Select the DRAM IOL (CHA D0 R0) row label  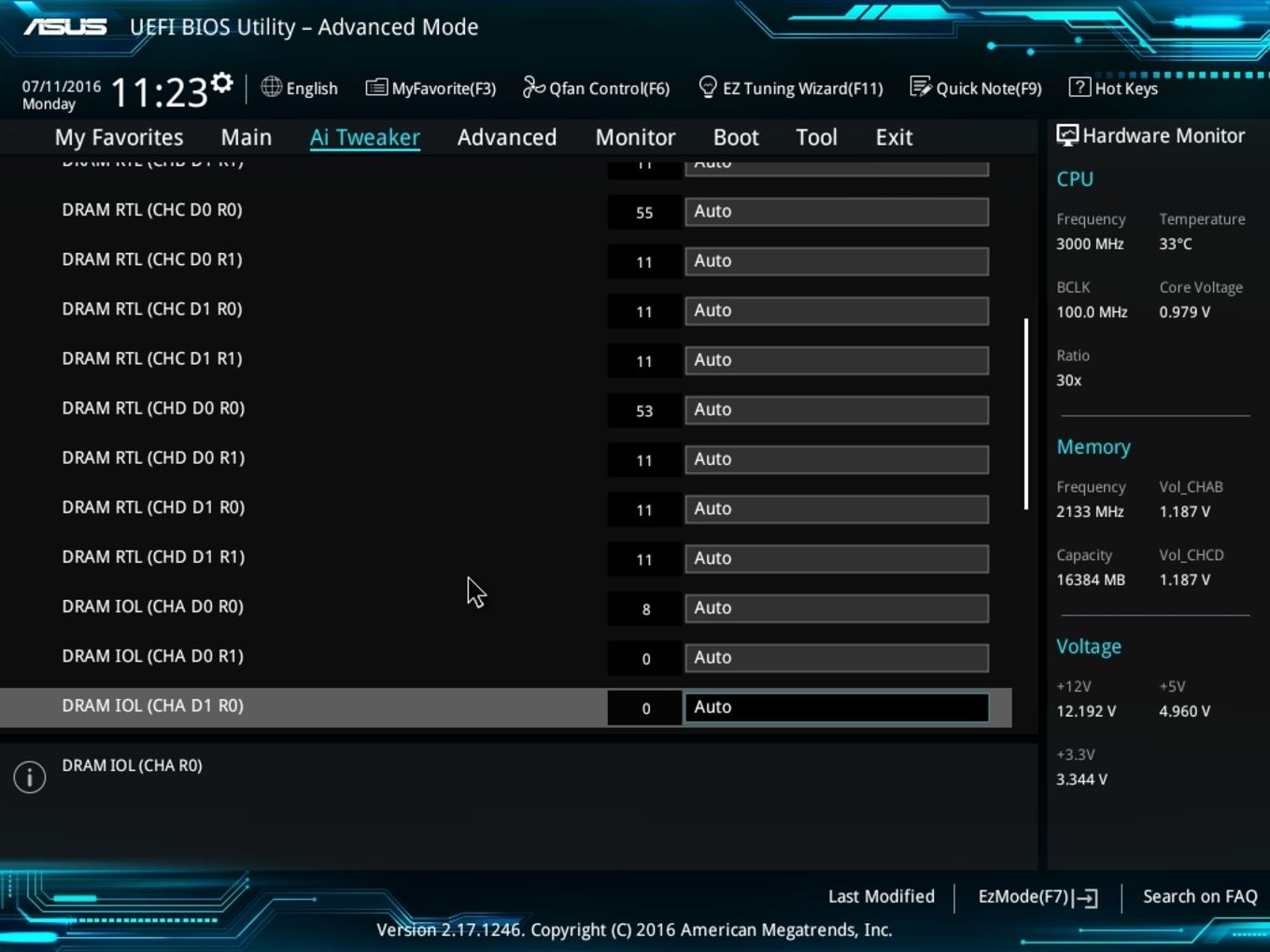tap(153, 606)
